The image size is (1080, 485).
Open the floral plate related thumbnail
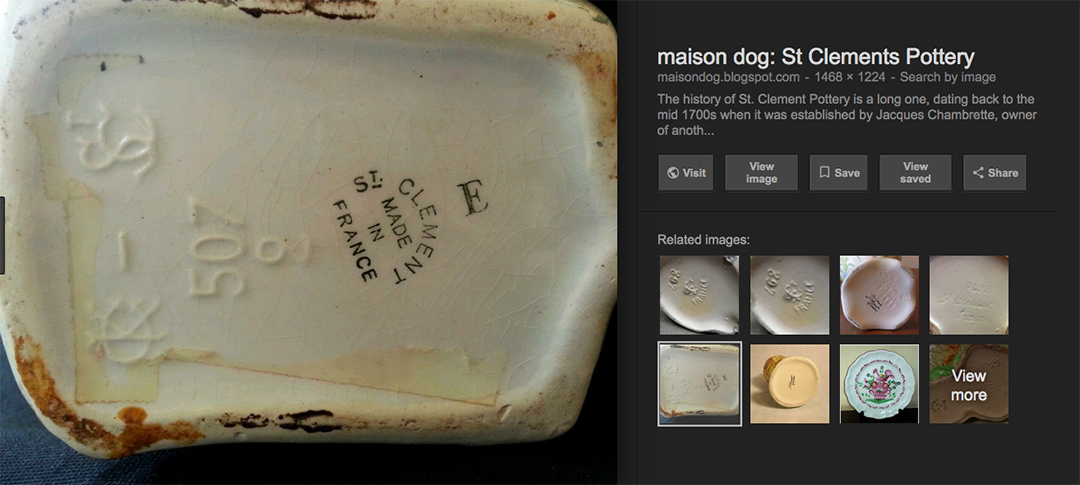coord(879,384)
